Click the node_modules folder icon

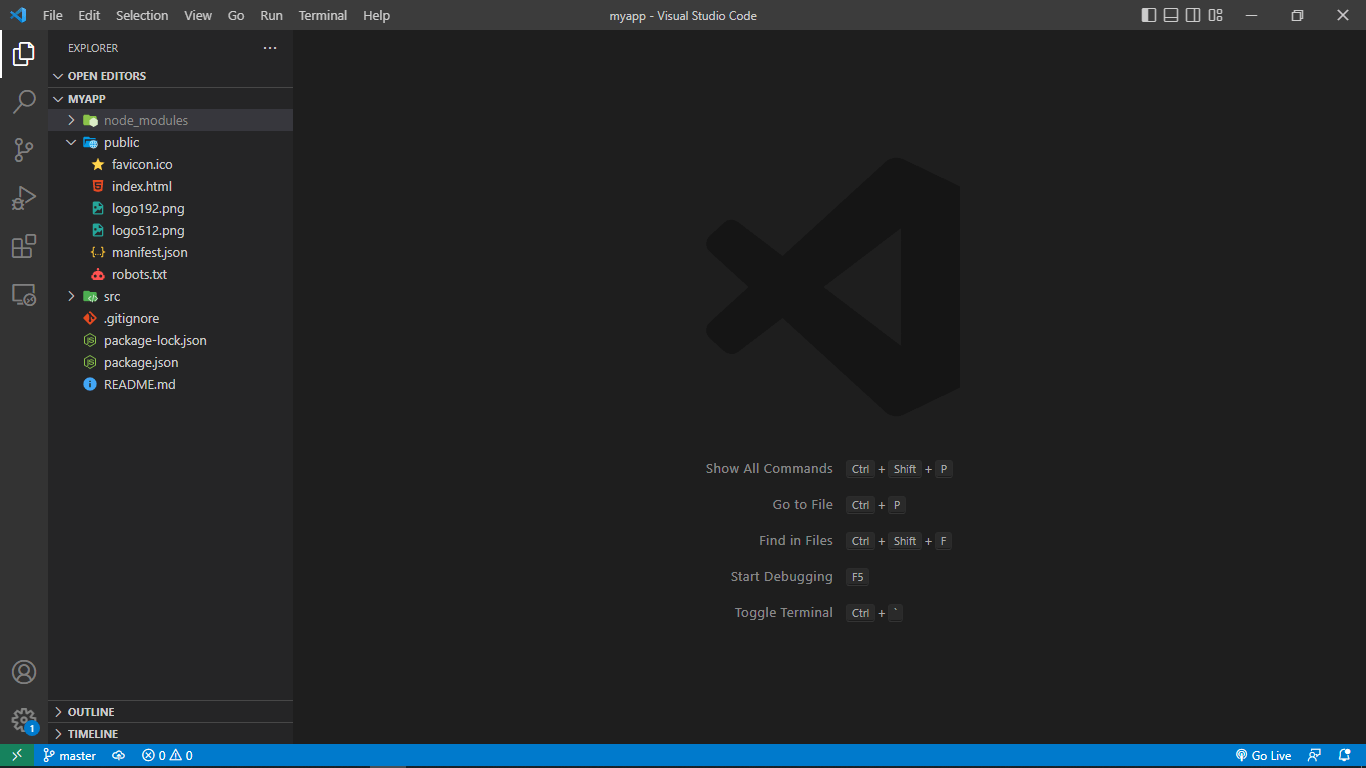[x=90, y=120]
